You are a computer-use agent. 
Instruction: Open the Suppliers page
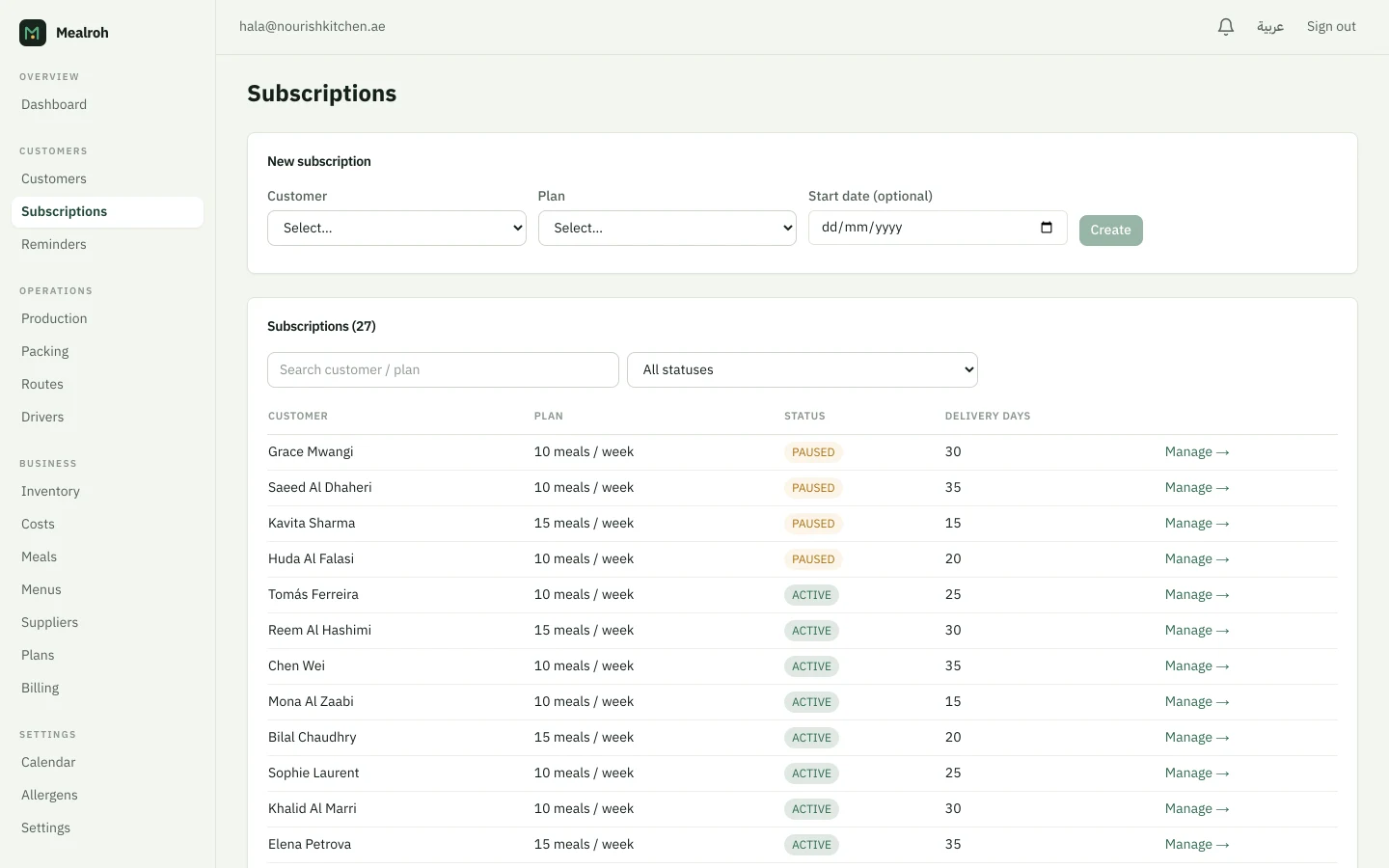49,622
